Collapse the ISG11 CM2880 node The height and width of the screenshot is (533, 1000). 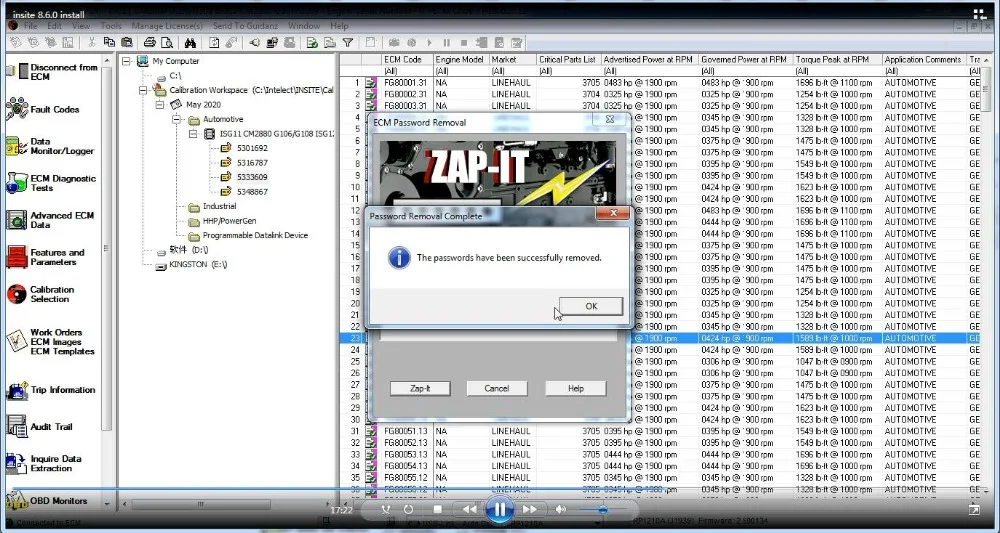pyautogui.click(x=193, y=134)
